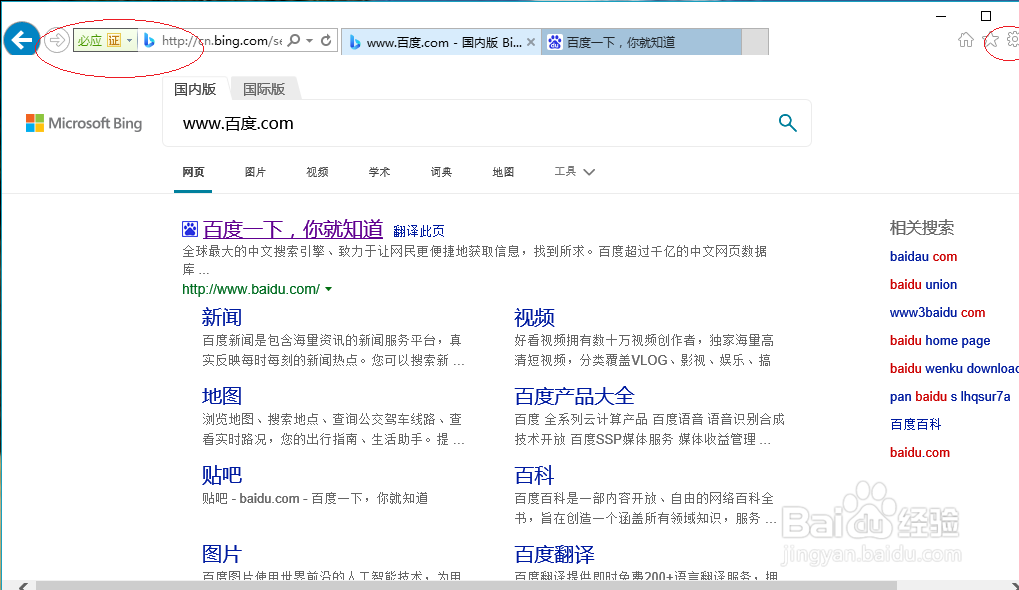1019x590 pixels.
Task: Open the 视频 sitelink heading
Action: pyautogui.click(x=534, y=317)
